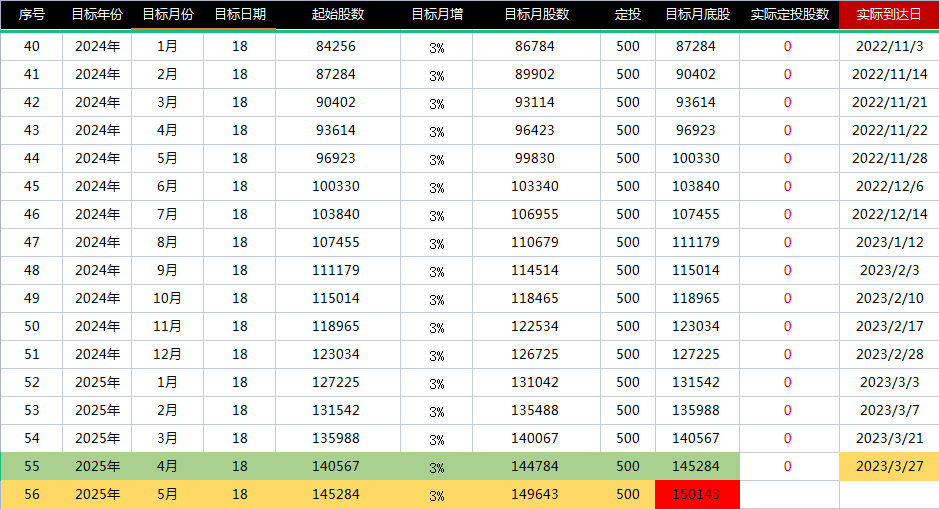Click month-end cell 90402
939x509 pixels.
coord(697,74)
